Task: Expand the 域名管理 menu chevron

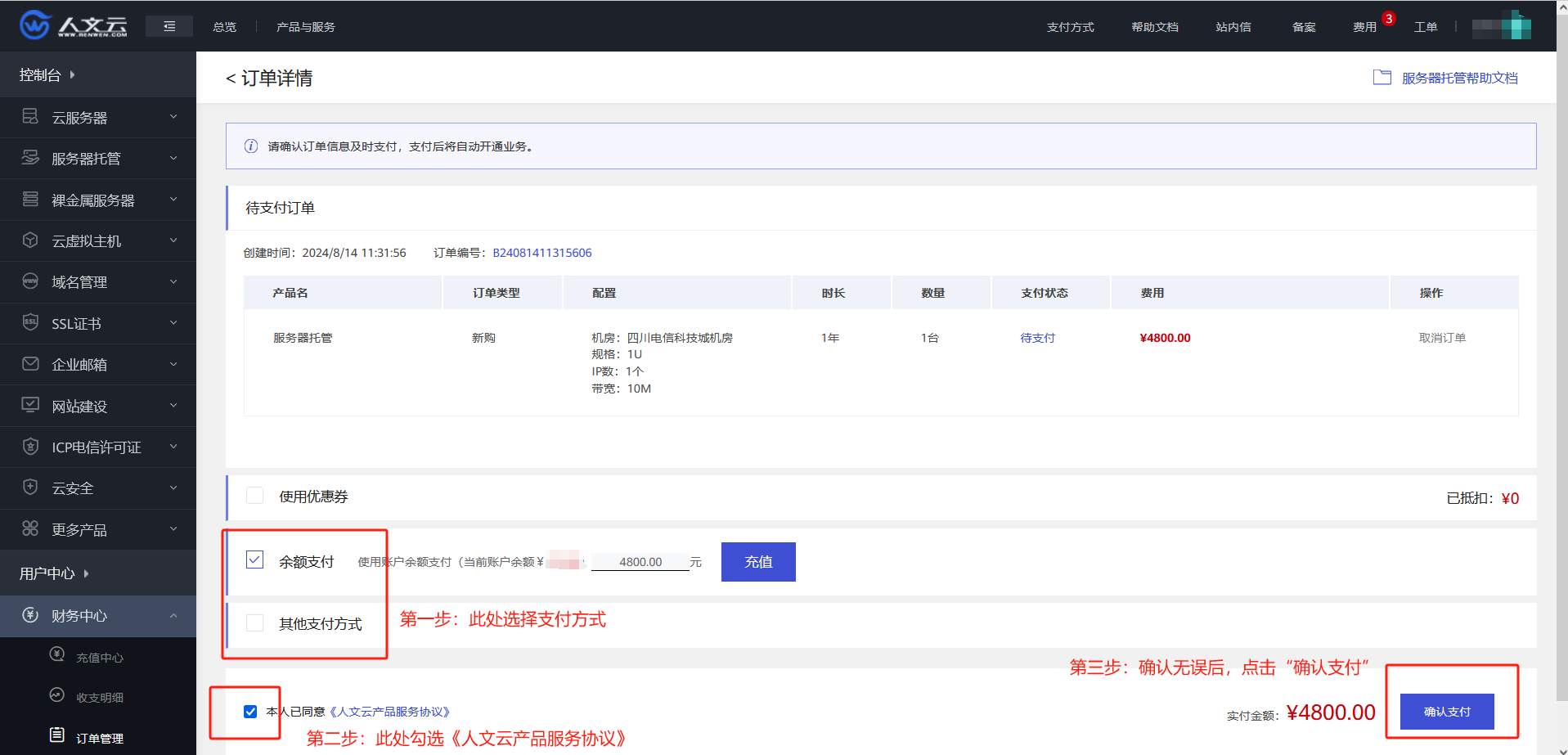Action: pyautogui.click(x=173, y=281)
